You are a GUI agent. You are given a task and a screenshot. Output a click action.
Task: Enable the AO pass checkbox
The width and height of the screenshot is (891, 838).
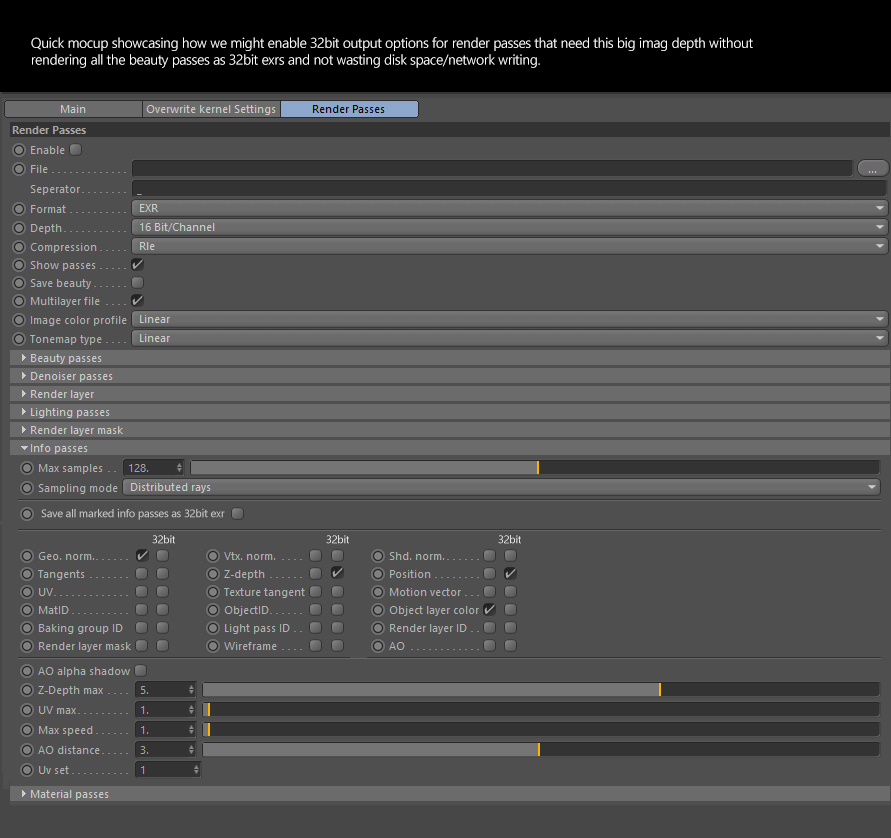[489, 646]
